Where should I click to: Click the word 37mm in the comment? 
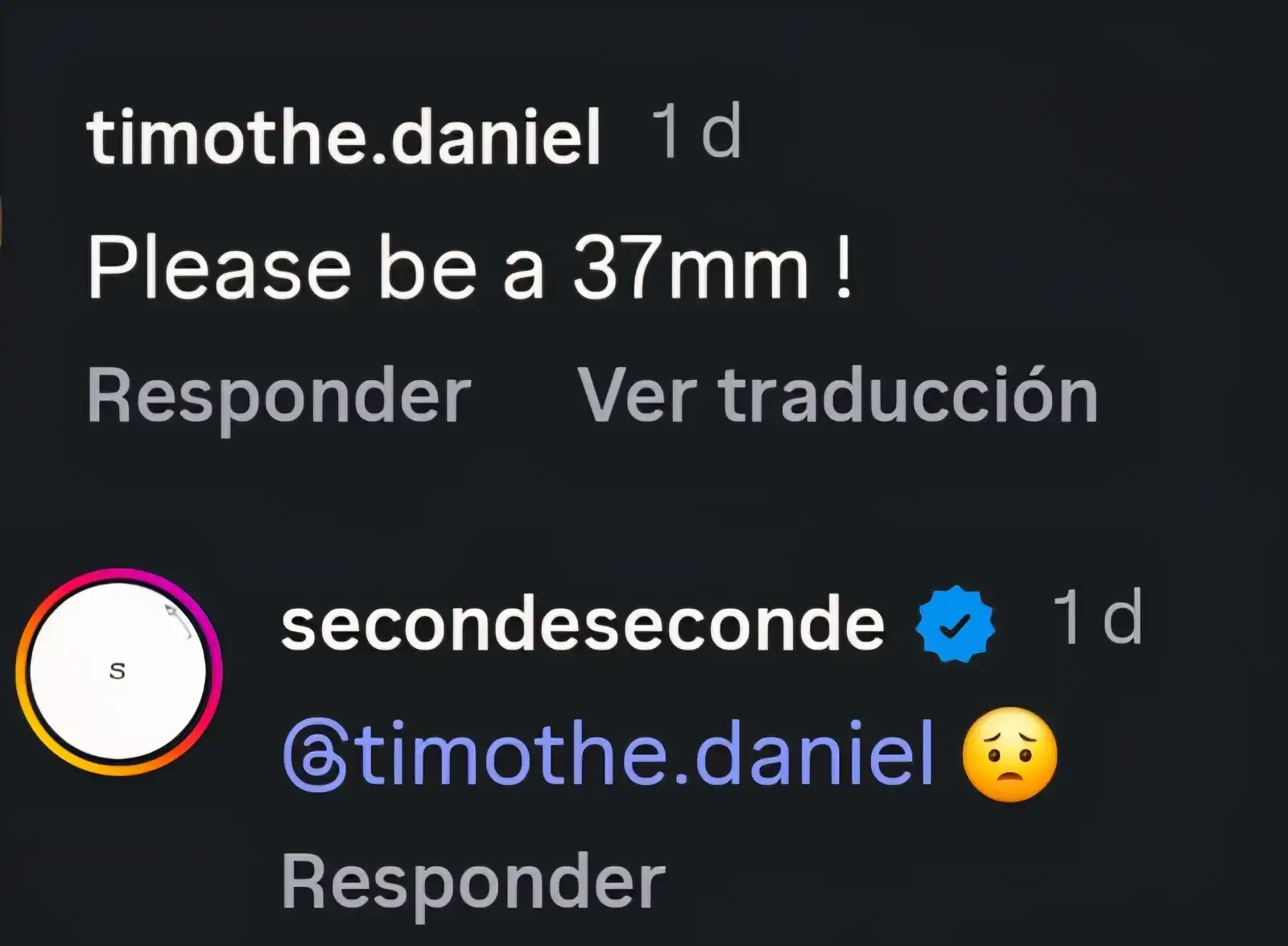[x=691, y=268]
